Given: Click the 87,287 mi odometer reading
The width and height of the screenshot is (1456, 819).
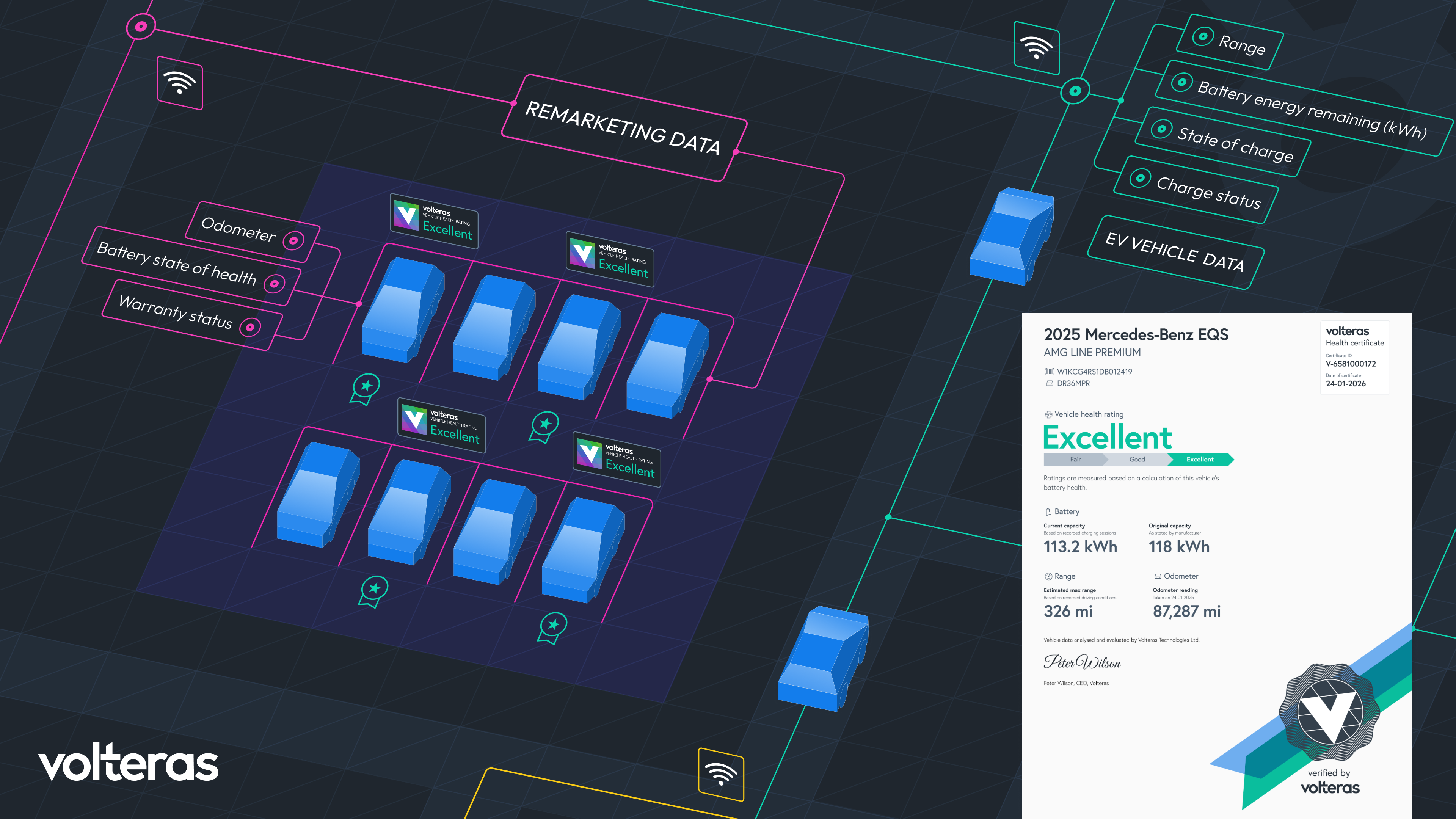Looking at the screenshot, I should [x=1186, y=611].
